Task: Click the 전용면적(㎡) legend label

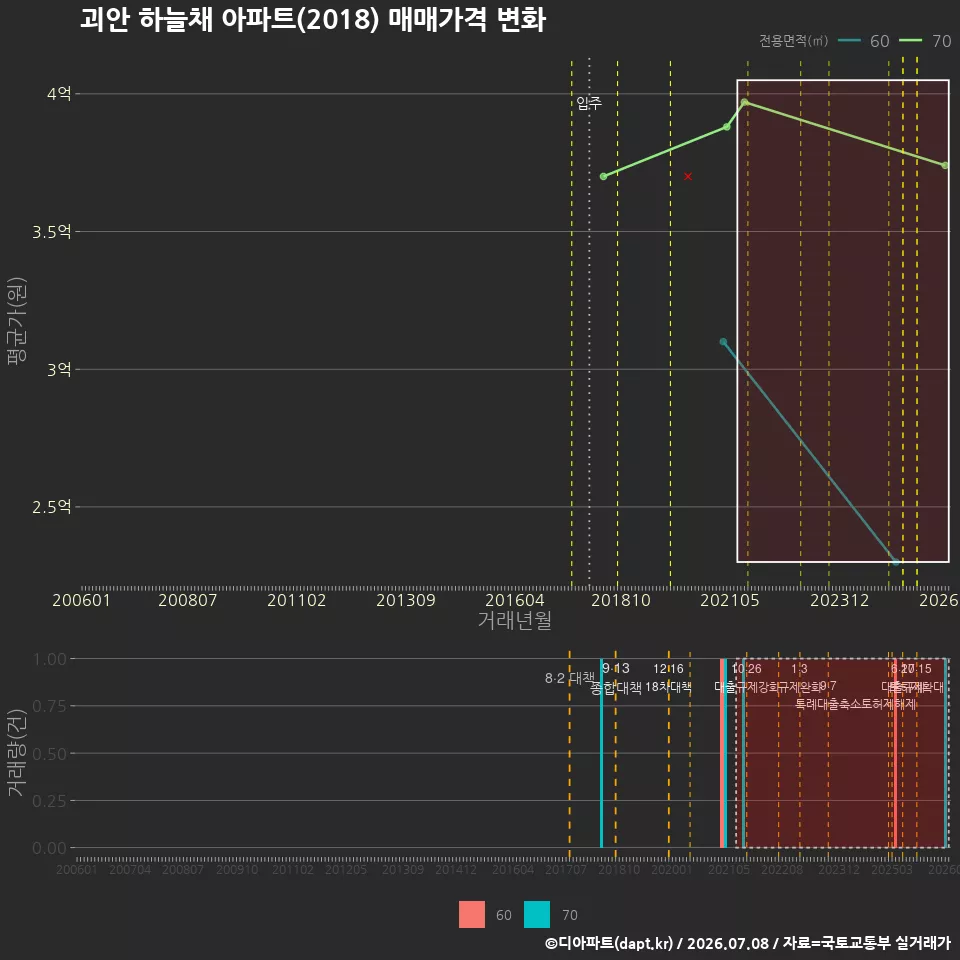Action: point(793,40)
